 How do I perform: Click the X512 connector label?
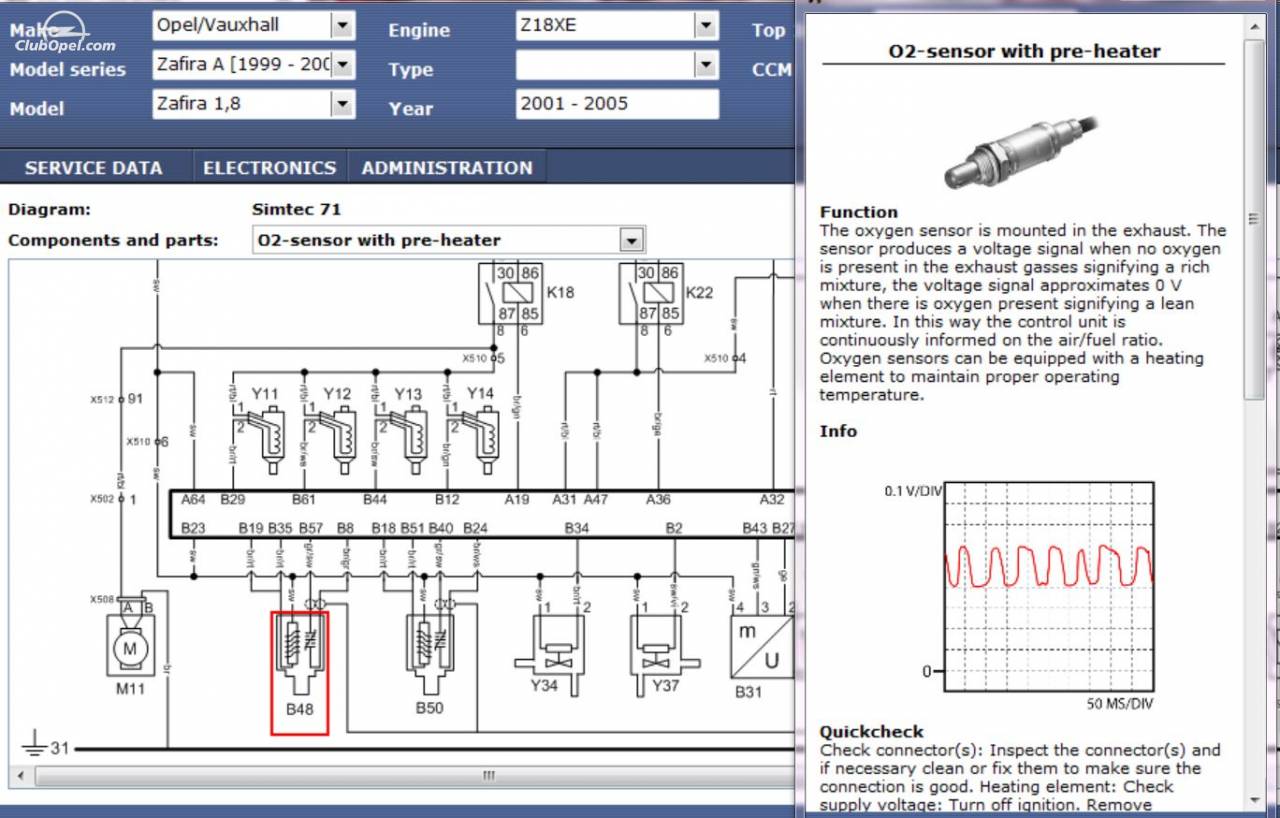click(101, 399)
